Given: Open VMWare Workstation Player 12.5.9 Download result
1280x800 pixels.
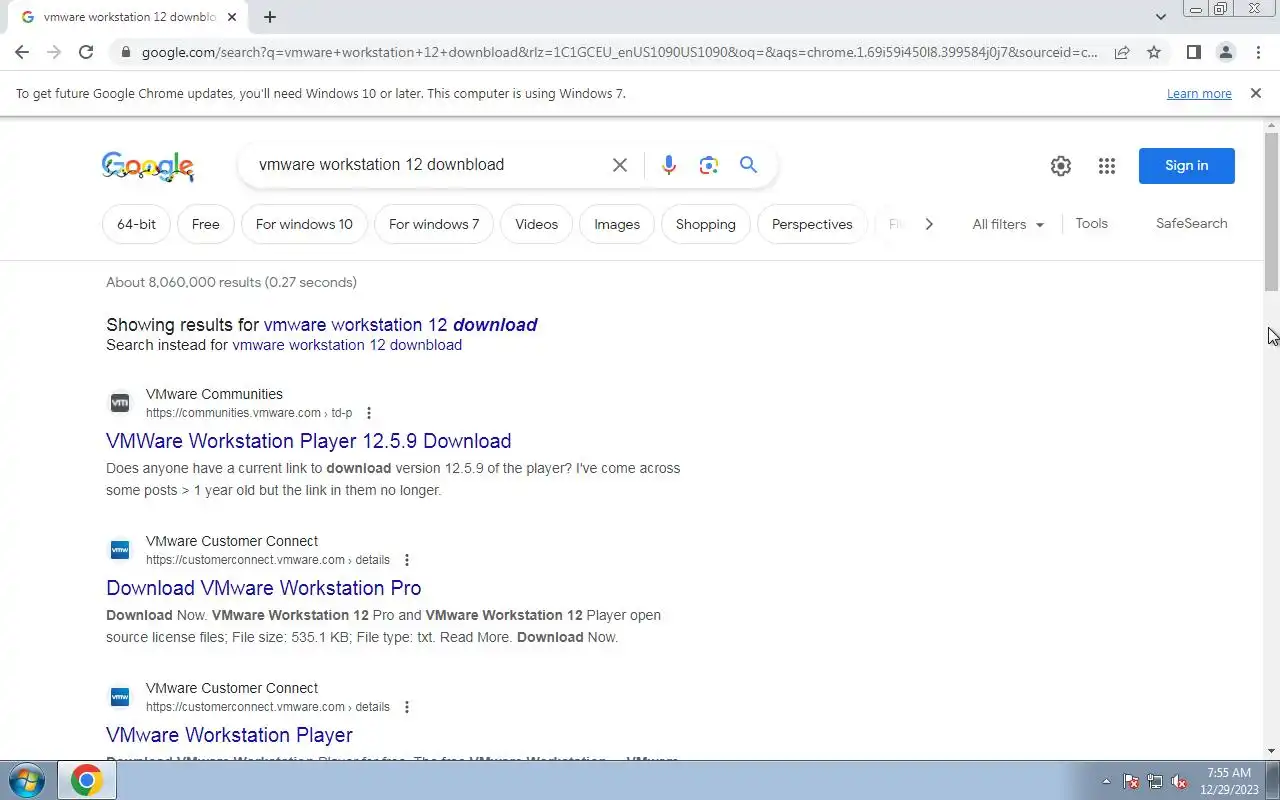Looking at the screenshot, I should [308, 441].
